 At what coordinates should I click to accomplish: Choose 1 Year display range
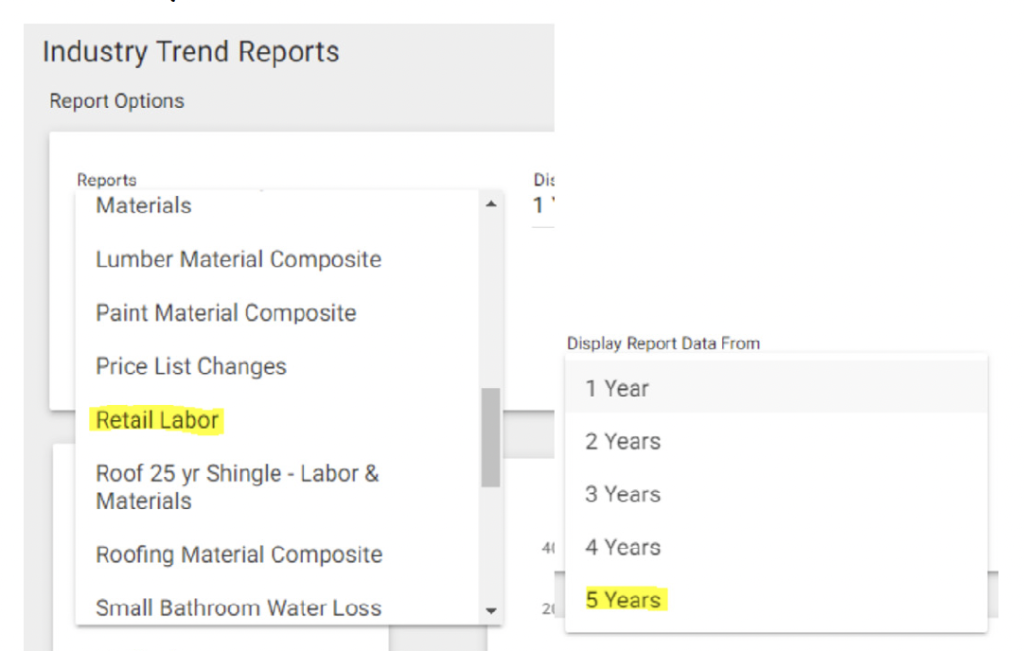coord(776,389)
